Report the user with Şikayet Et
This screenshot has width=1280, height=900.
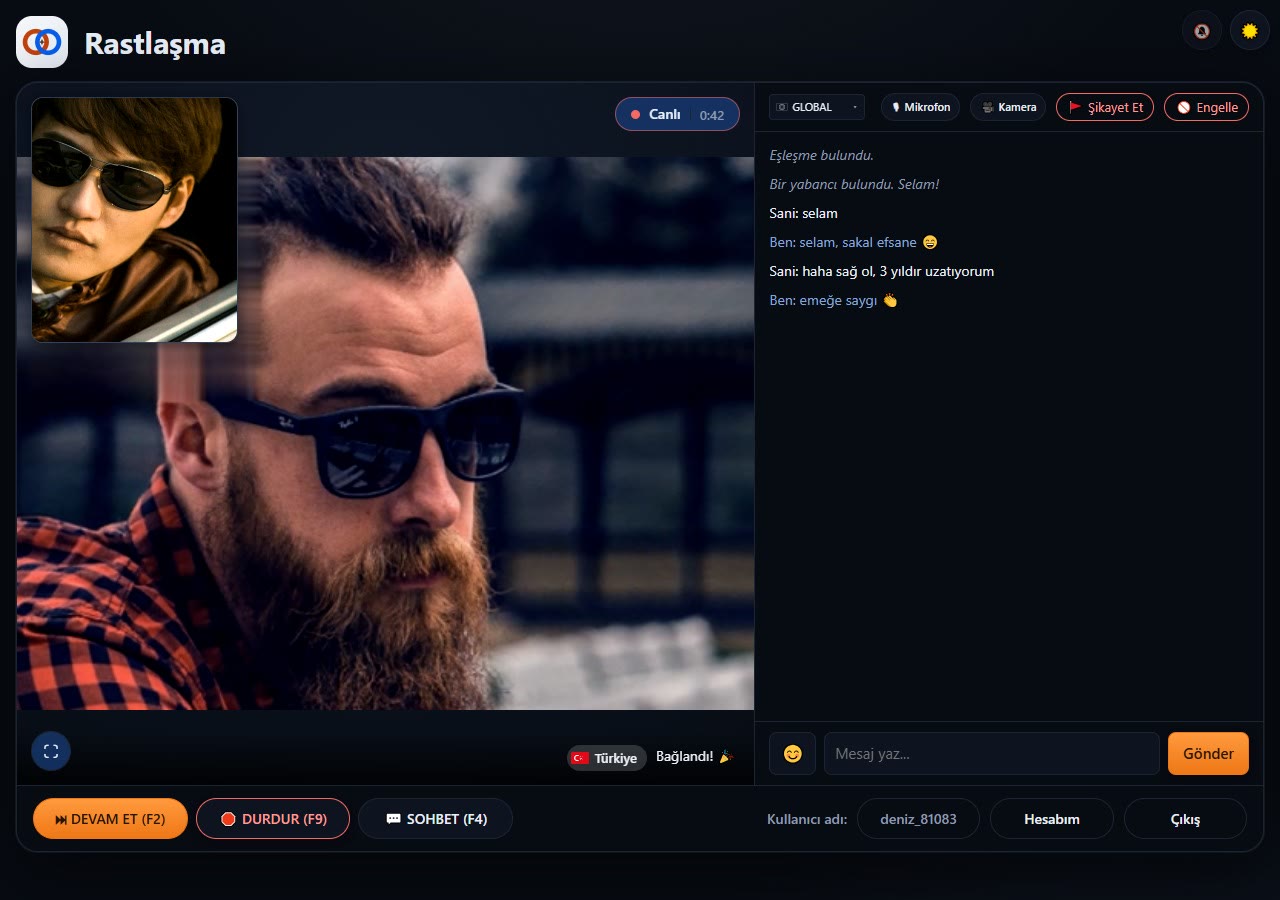point(1105,107)
